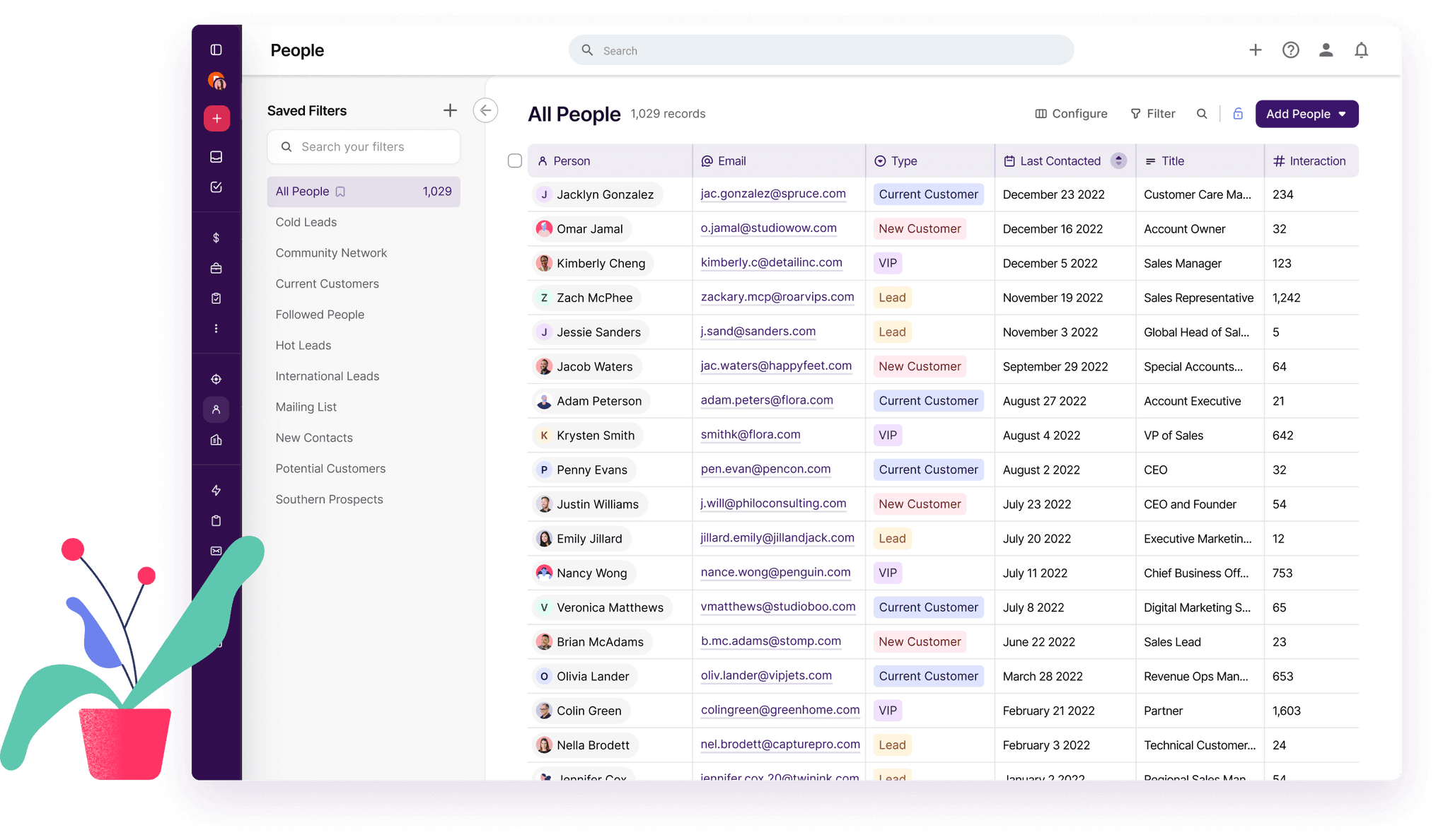
Task: Open the clipboard icon below lightning bolt
Action: (x=216, y=520)
